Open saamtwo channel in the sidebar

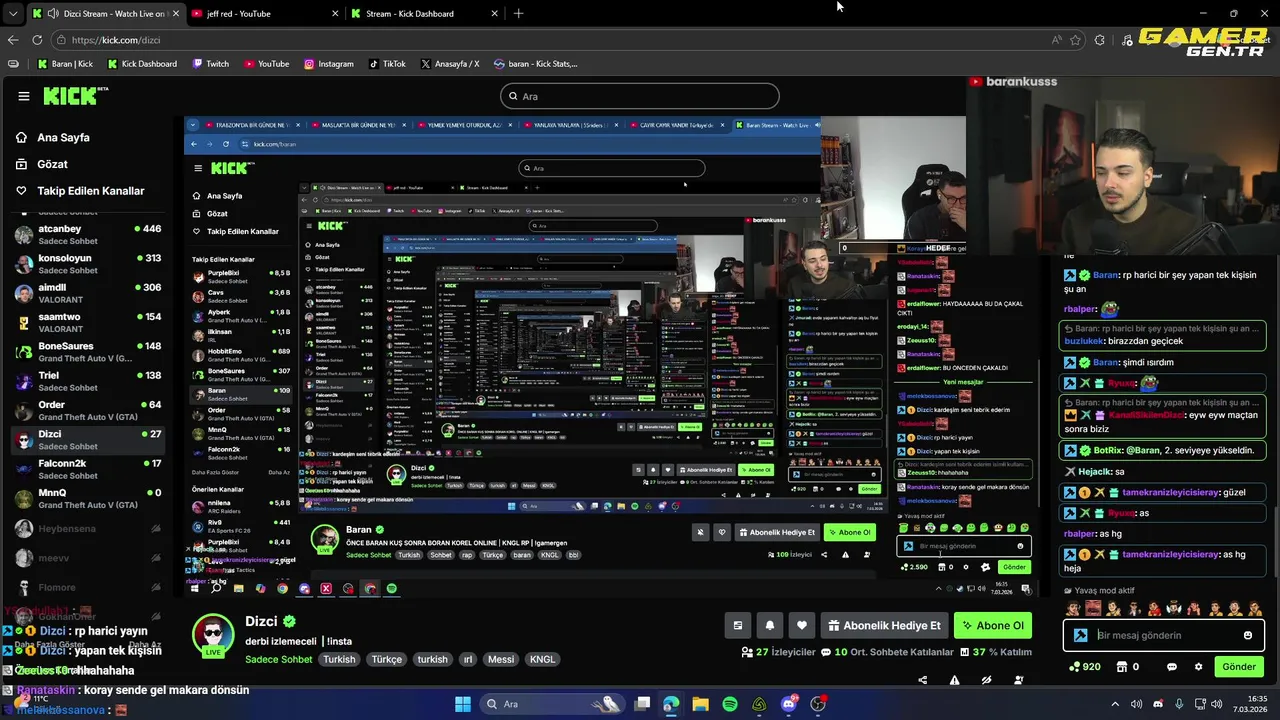tap(88, 322)
